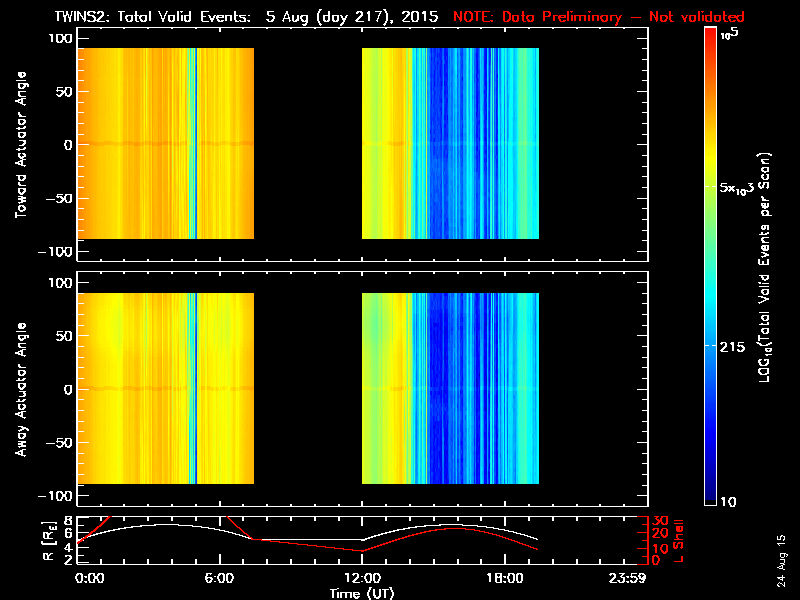Click the '24 Aug 15' date stamp
Viewport: 800px width, 600px height.
pos(781,559)
